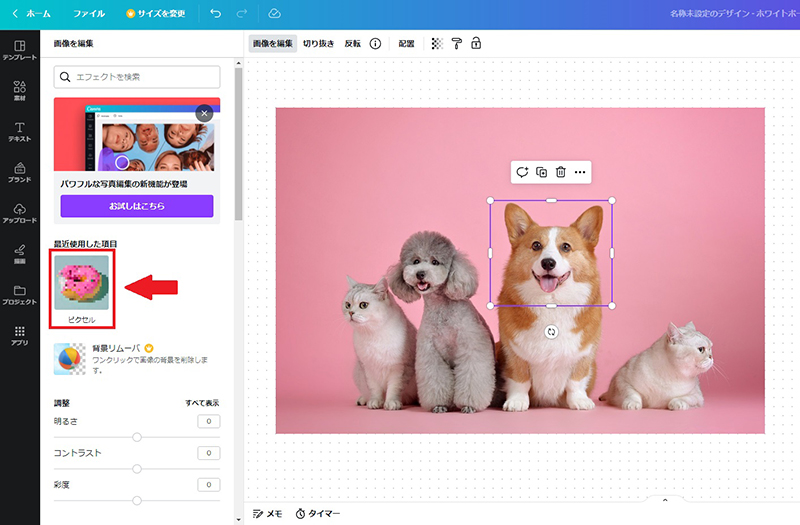Image resolution: width=800 pixels, height=525 pixels.
Task: Click the trash delete icon on floating toolbar
Action: (561, 172)
